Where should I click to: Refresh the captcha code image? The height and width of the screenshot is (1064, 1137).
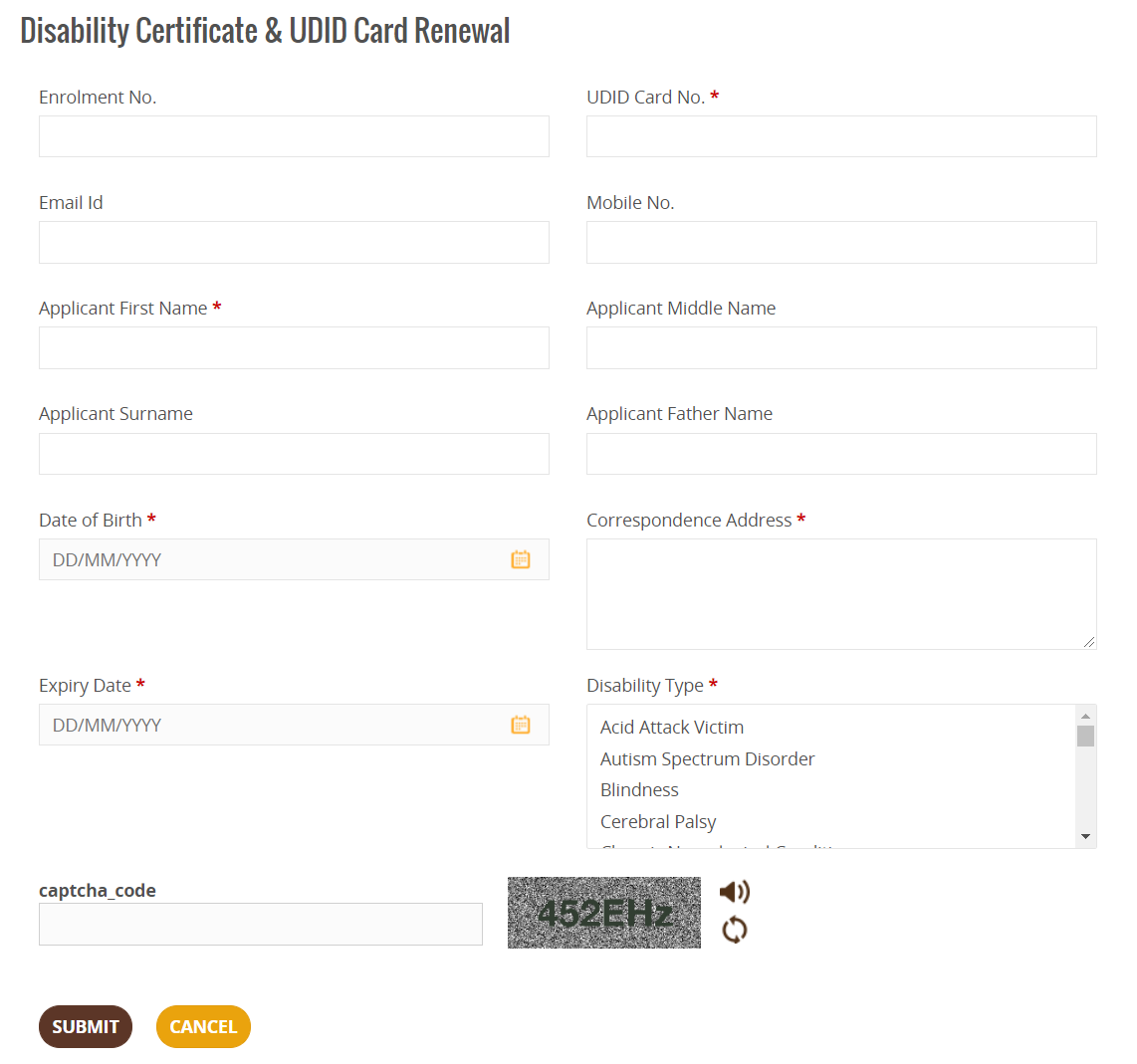(x=735, y=930)
